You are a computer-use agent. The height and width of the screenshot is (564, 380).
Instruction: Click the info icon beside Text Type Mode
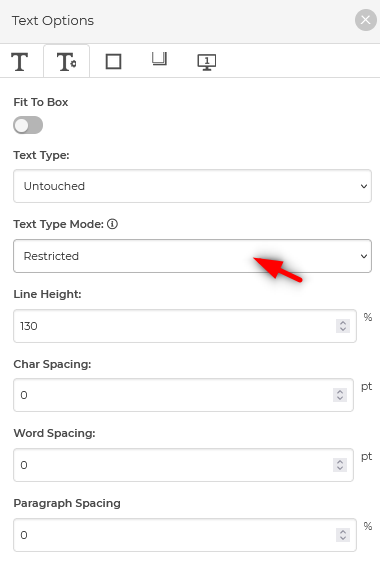(x=112, y=224)
